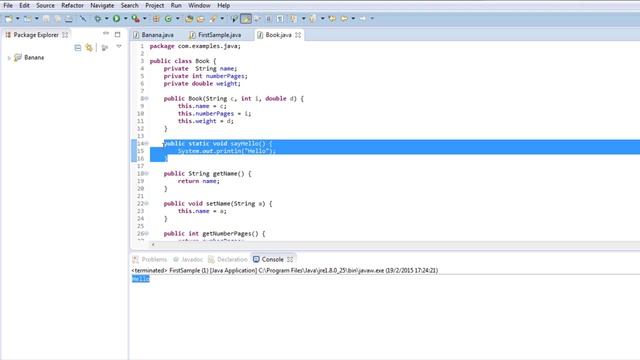The image size is (640, 360).
Task: Click the Open Type icon
Action: [x=189, y=19]
